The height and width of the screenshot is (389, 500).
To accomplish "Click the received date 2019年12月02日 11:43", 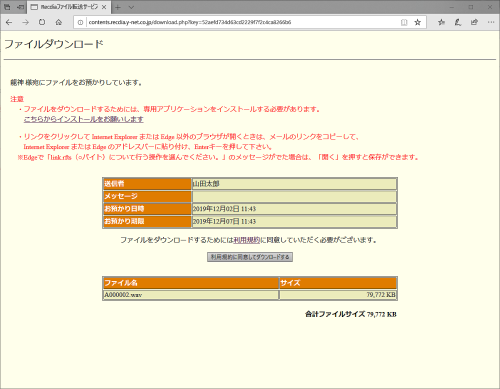I will 224,209.
